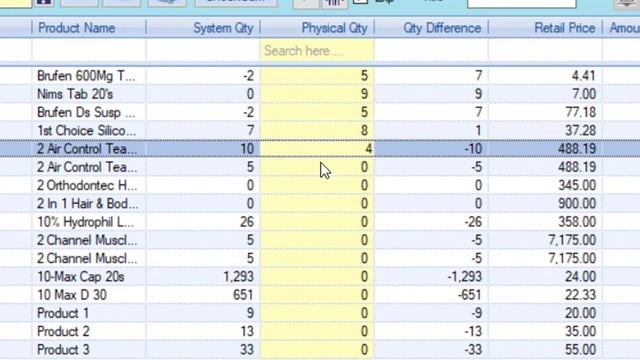Click Retail Price '37.28' cell
The width and height of the screenshot is (640, 360).
(x=545, y=131)
